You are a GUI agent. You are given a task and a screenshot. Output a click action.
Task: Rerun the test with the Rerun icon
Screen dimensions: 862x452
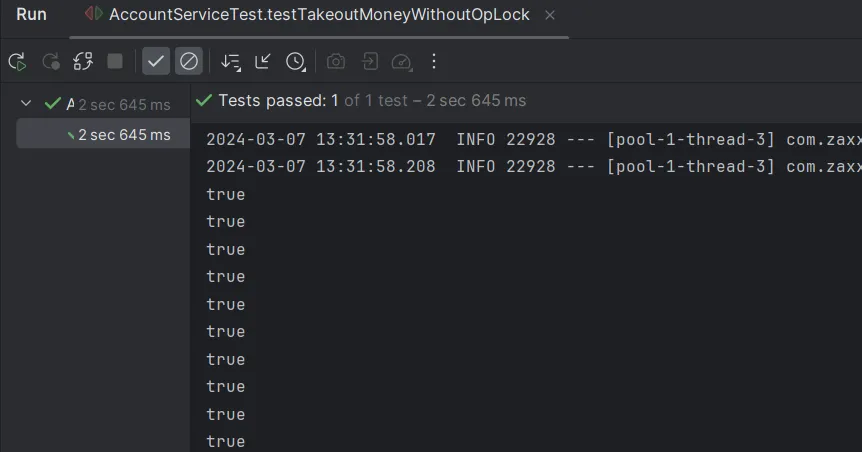point(17,62)
